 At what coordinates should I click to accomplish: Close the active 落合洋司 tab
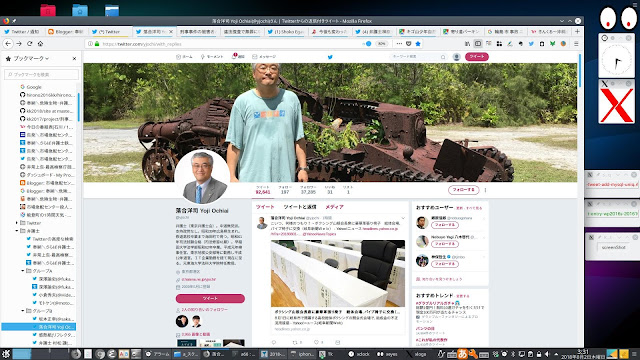click(171, 31)
